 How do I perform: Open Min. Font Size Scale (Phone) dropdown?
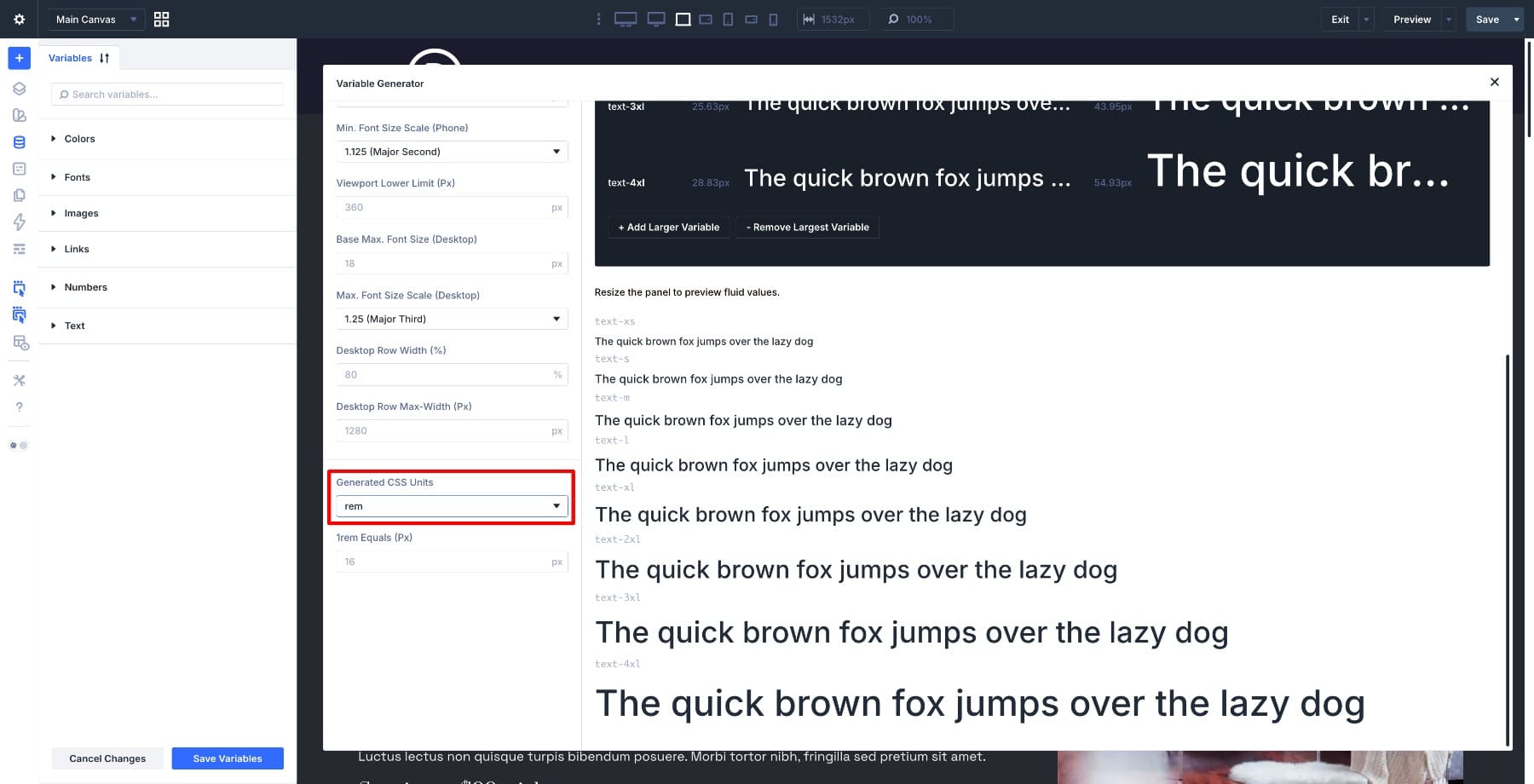(x=452, y=152)
